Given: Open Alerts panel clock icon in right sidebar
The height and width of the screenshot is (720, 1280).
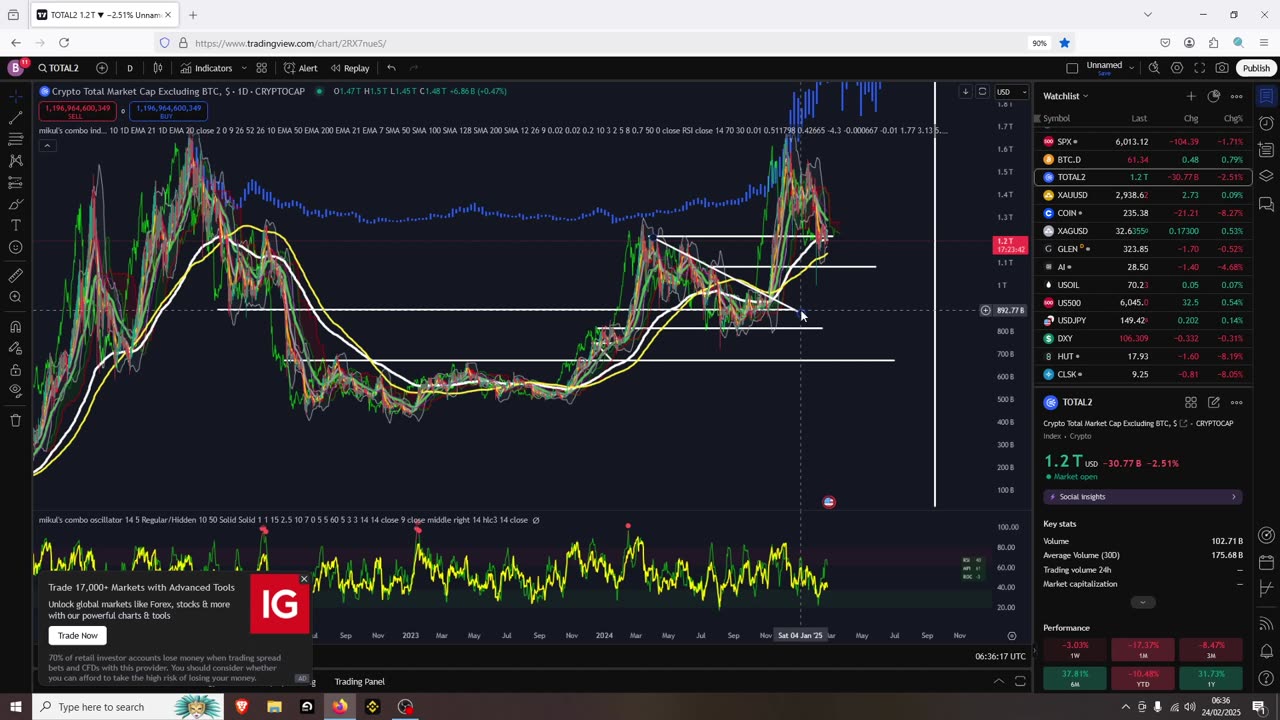Looking at the screenshot, I should [1266, 124].
